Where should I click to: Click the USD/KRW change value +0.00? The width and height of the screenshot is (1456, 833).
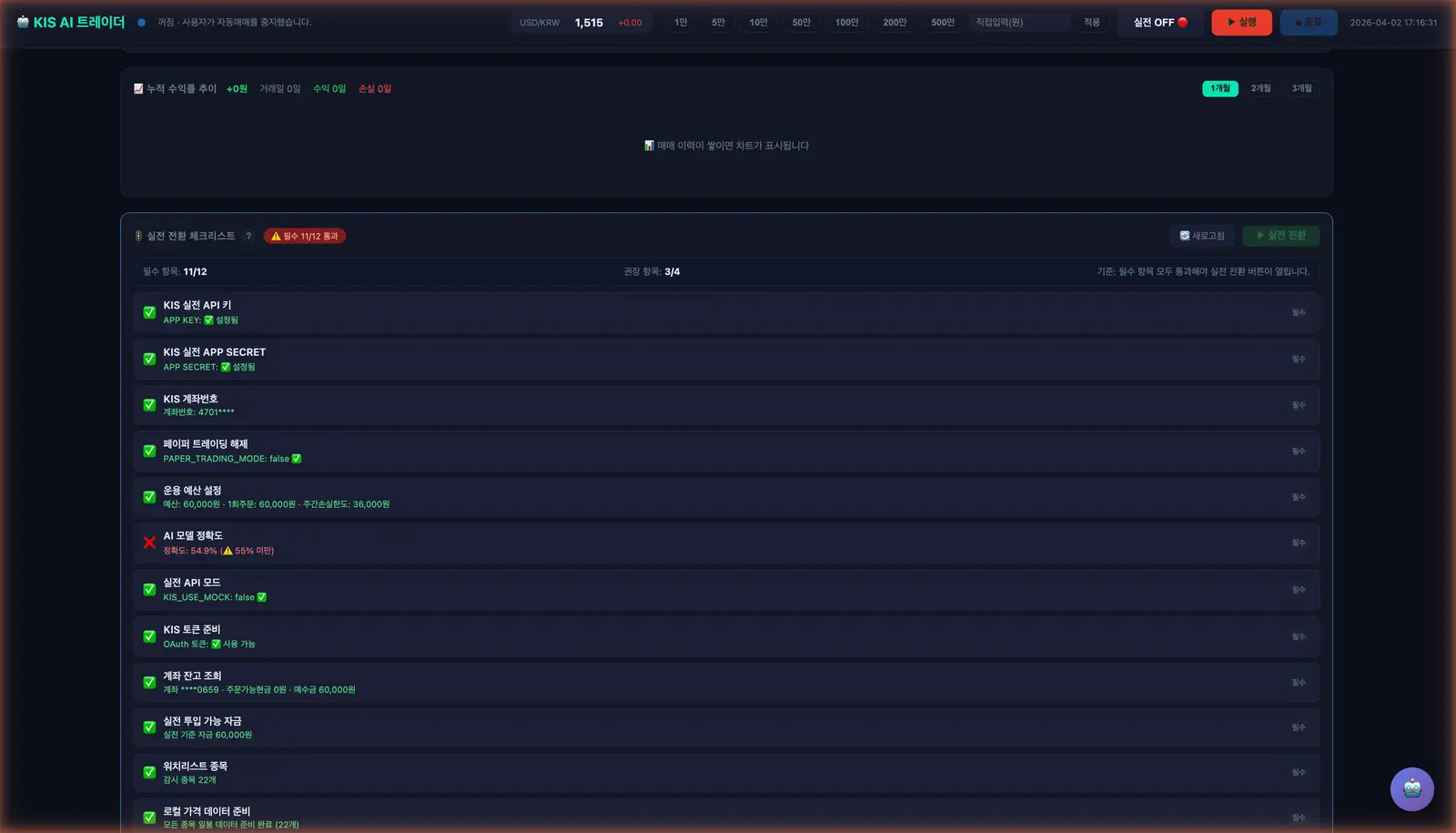630,23
